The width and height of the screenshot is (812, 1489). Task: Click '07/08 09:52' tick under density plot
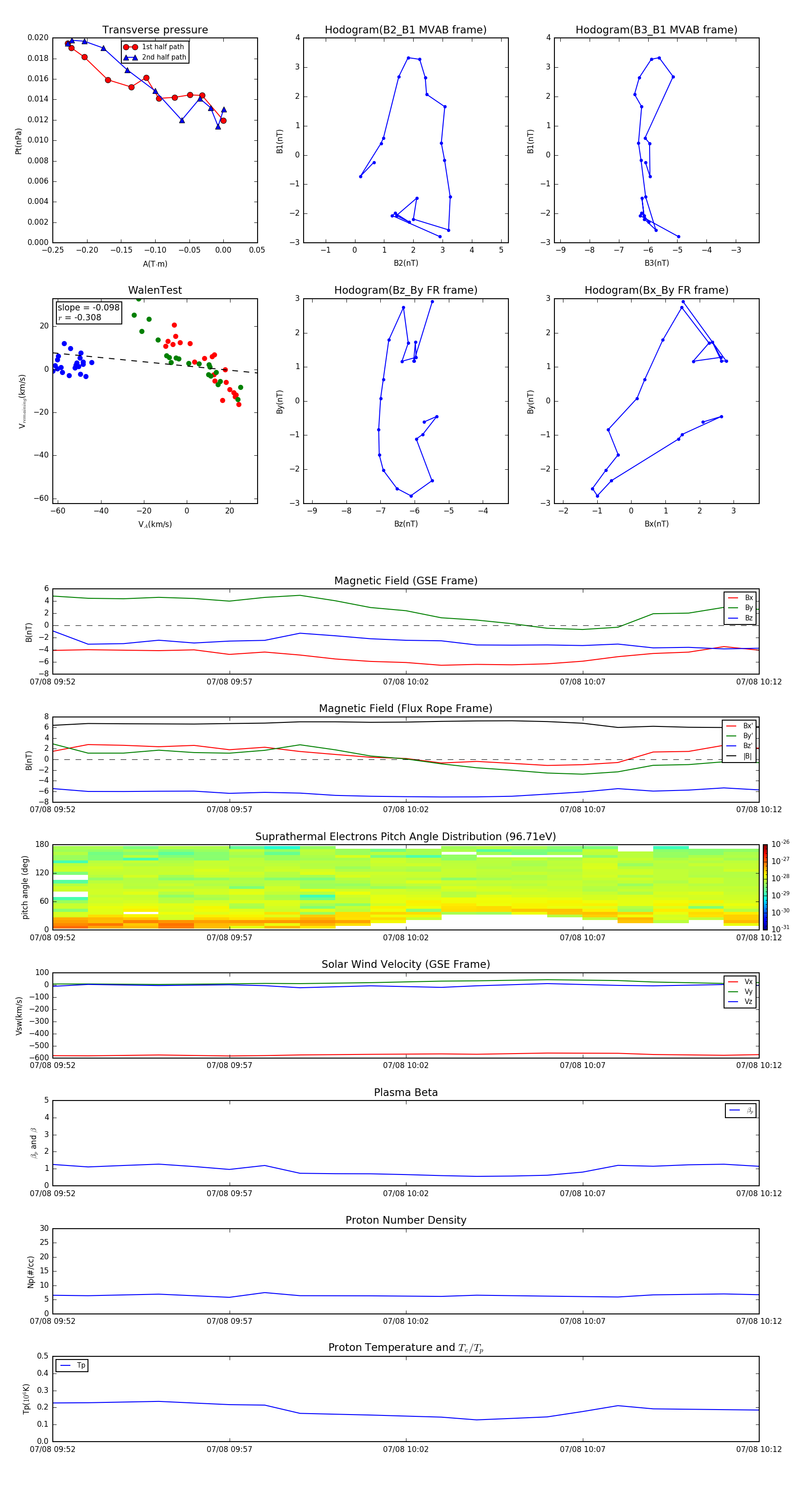point(53,1321)
